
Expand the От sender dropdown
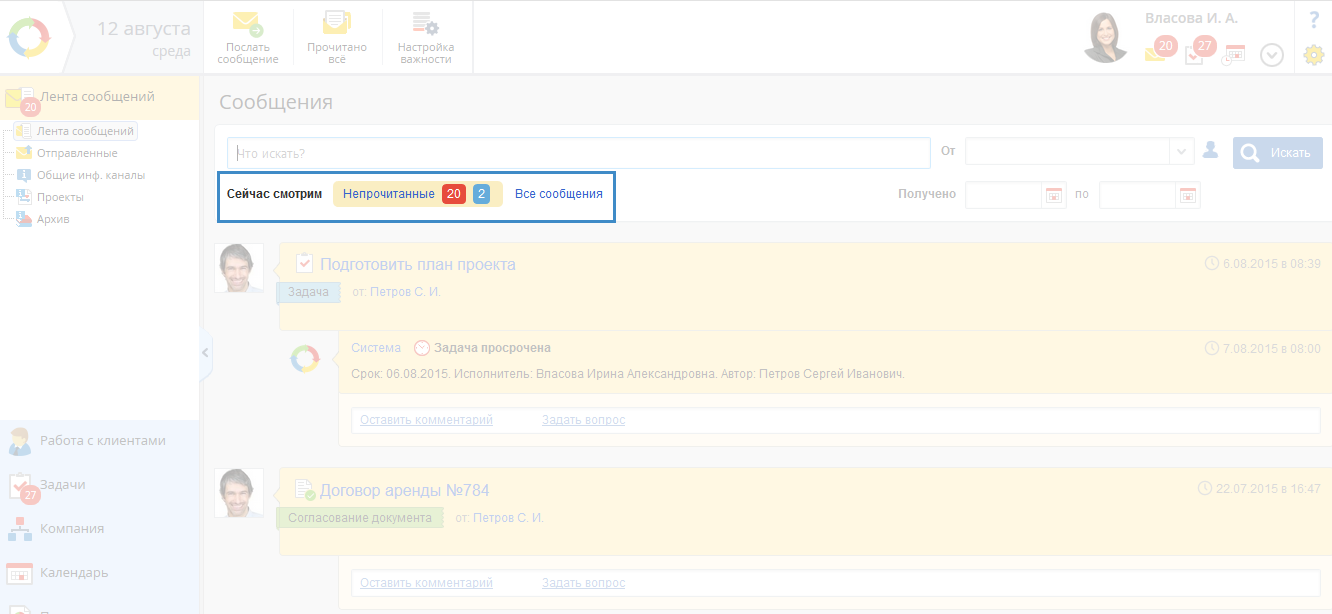pyautogui.click(x=1183, y=152)
